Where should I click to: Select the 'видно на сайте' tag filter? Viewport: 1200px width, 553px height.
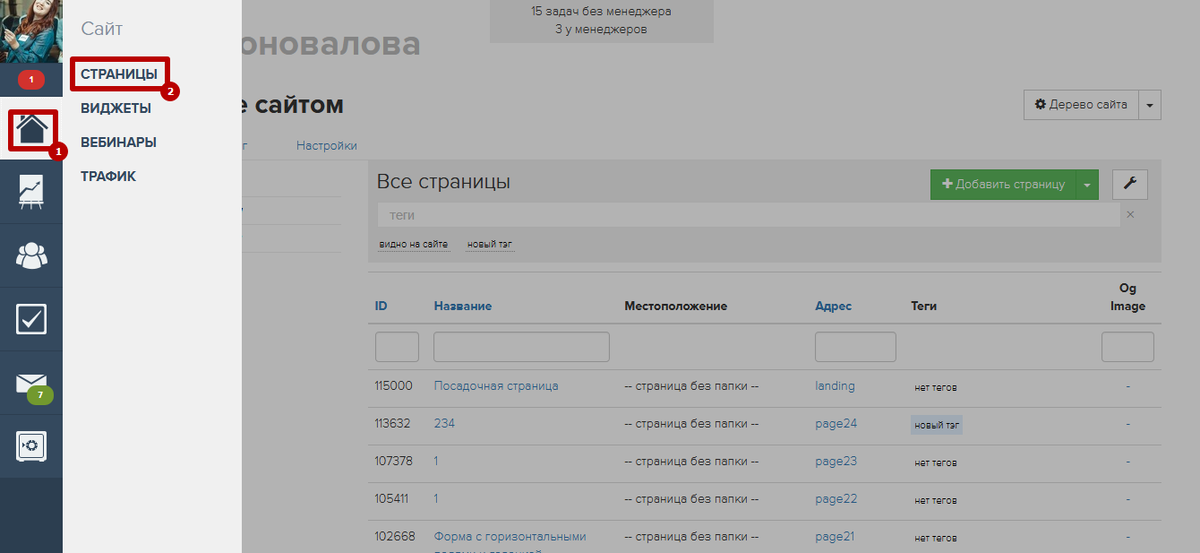[413, 244]
